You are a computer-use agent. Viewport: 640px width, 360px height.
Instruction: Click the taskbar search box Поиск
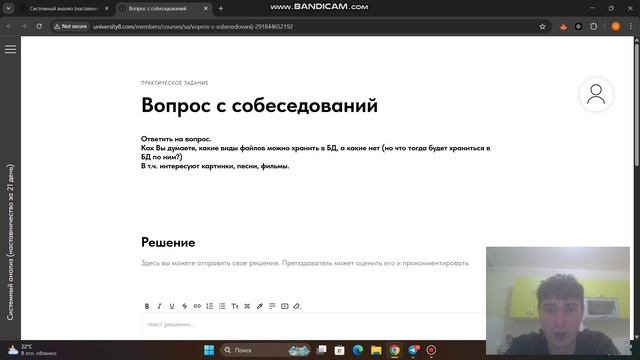tap(265, 350)
